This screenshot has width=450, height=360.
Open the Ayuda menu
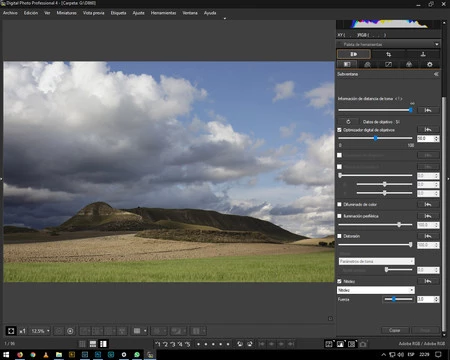tap(210, 13)
